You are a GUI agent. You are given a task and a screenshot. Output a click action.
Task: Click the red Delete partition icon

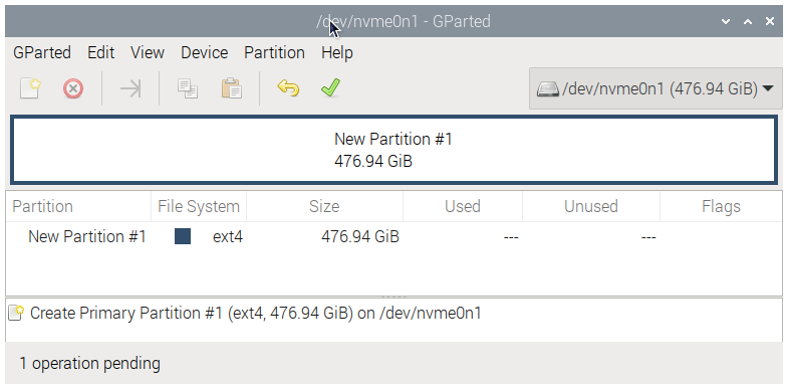tap(73, 89)
